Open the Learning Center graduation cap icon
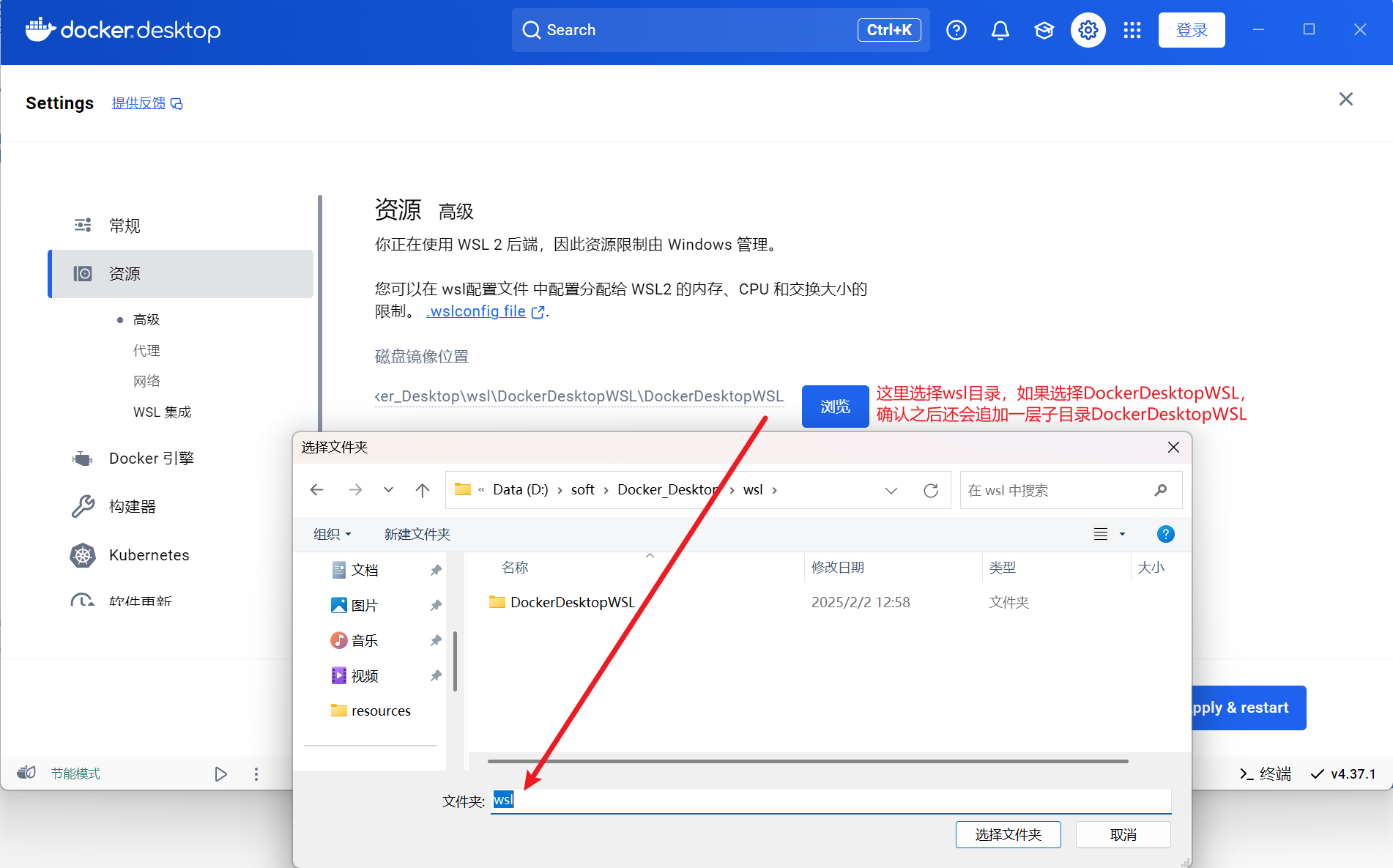The height and width of the screenshot is (868, 1393). (x=1044, y=30)
